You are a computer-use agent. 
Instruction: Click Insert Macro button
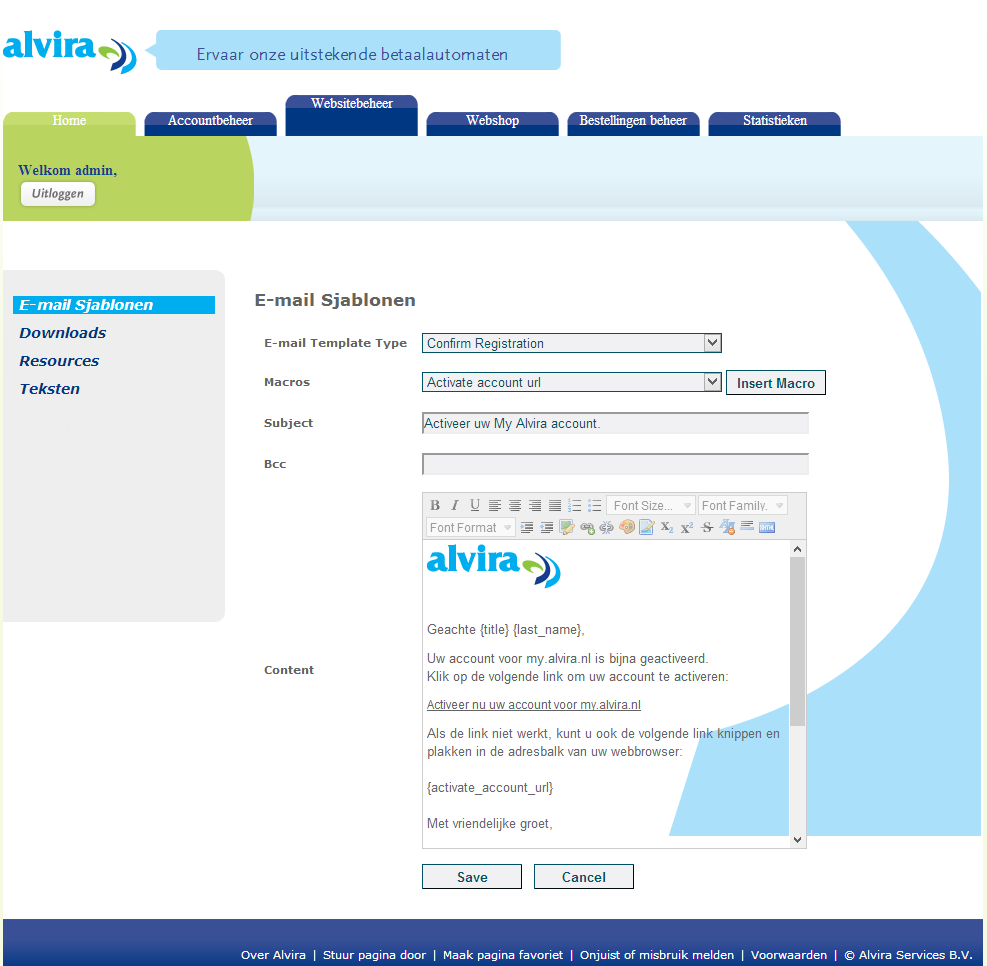point(776,383)
